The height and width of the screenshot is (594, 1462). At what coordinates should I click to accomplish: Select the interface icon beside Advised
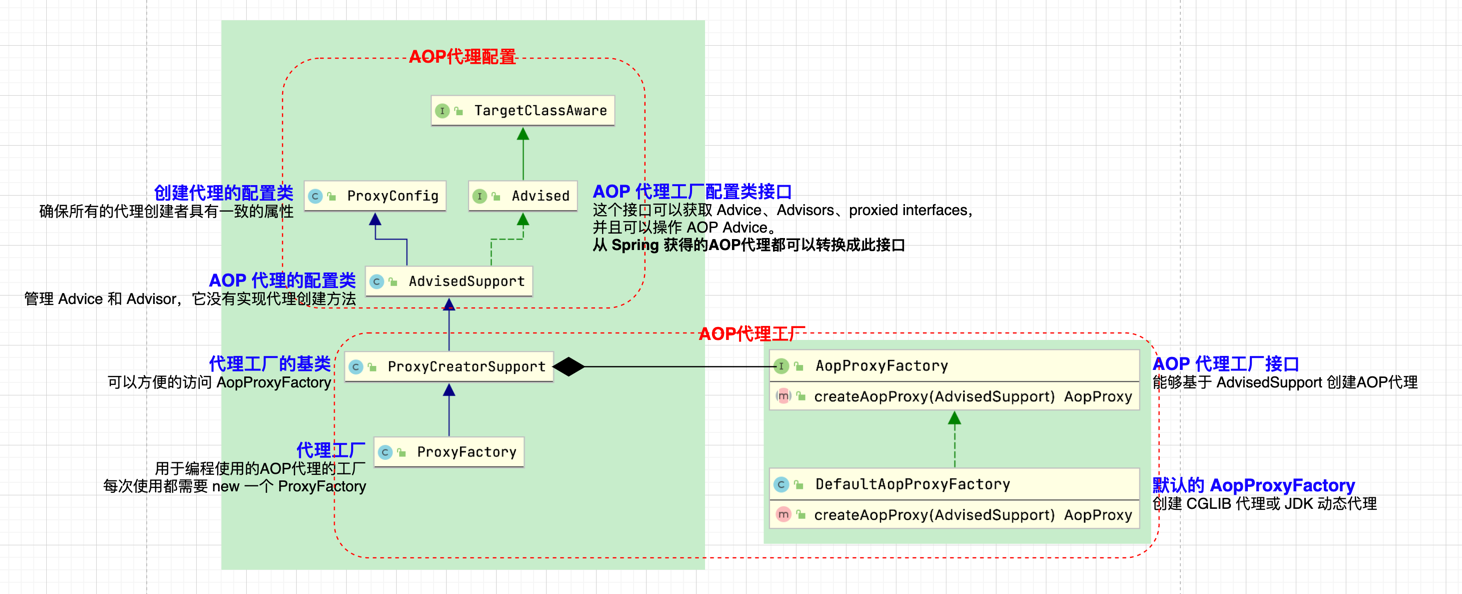(x=479, y=196)
